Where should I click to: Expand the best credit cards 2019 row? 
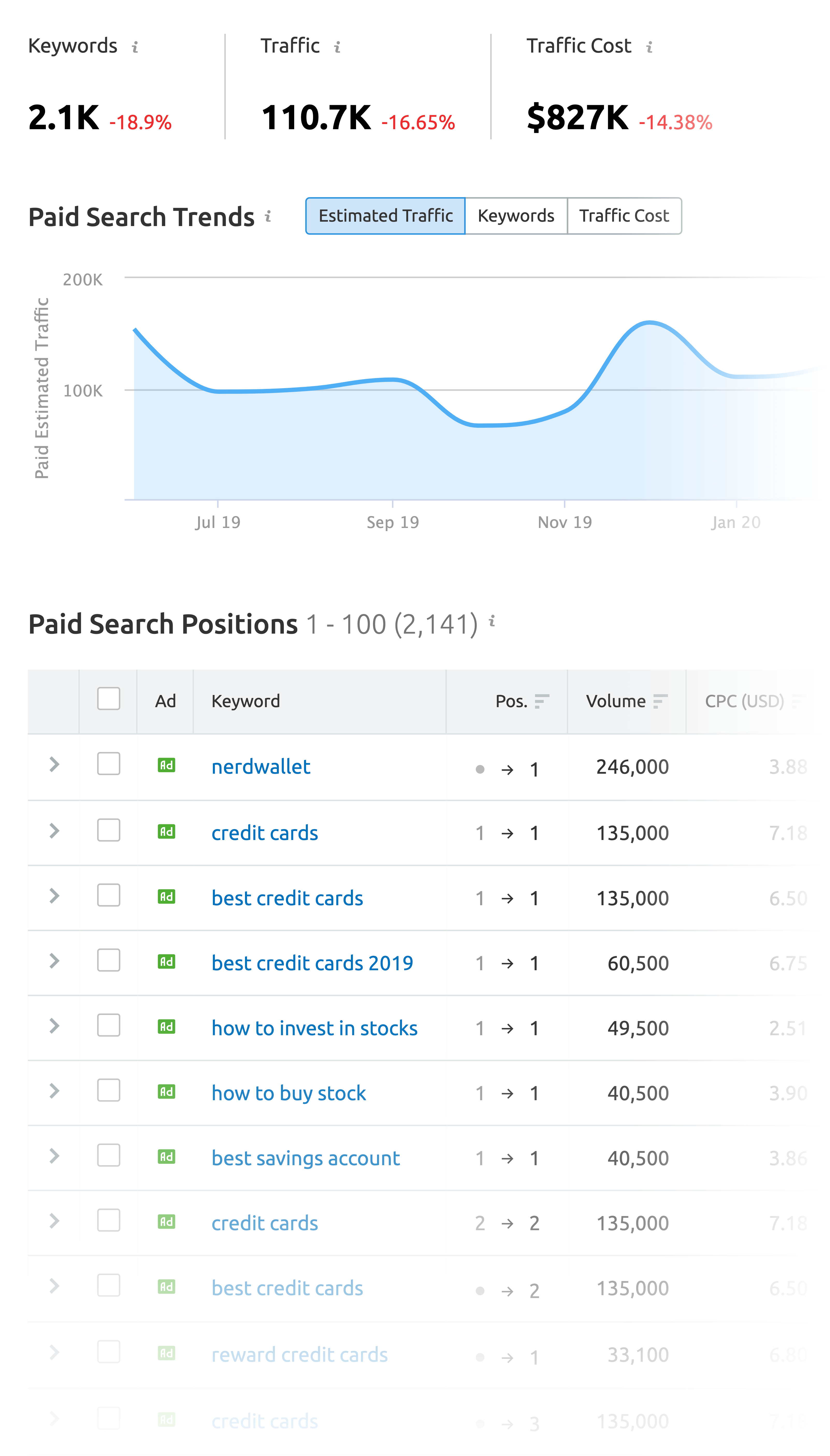point(54,961)
